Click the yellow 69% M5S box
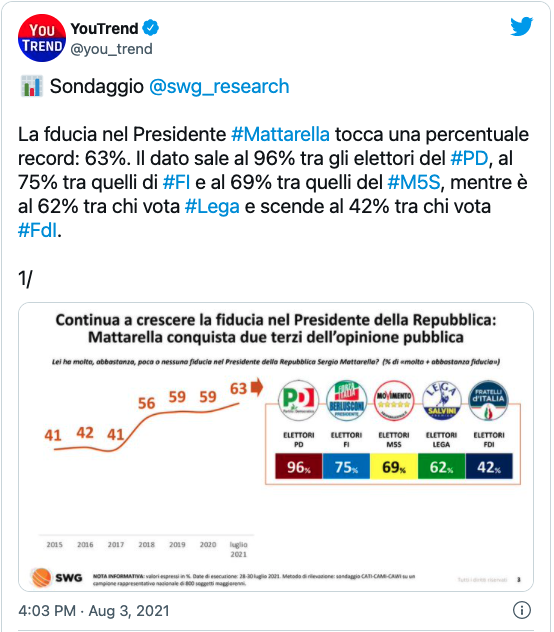The width and height of the screenshot is (554, 632). [394, 466]
